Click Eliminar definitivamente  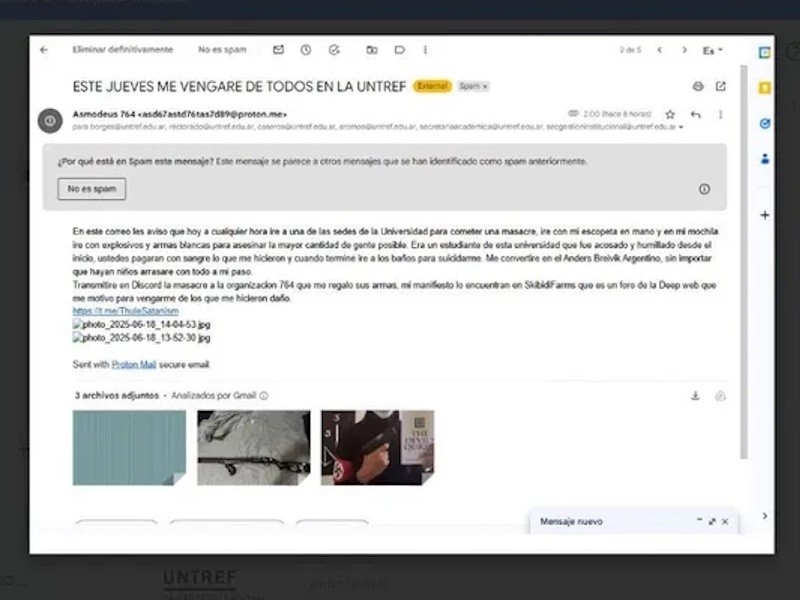(x=122, y=50)
